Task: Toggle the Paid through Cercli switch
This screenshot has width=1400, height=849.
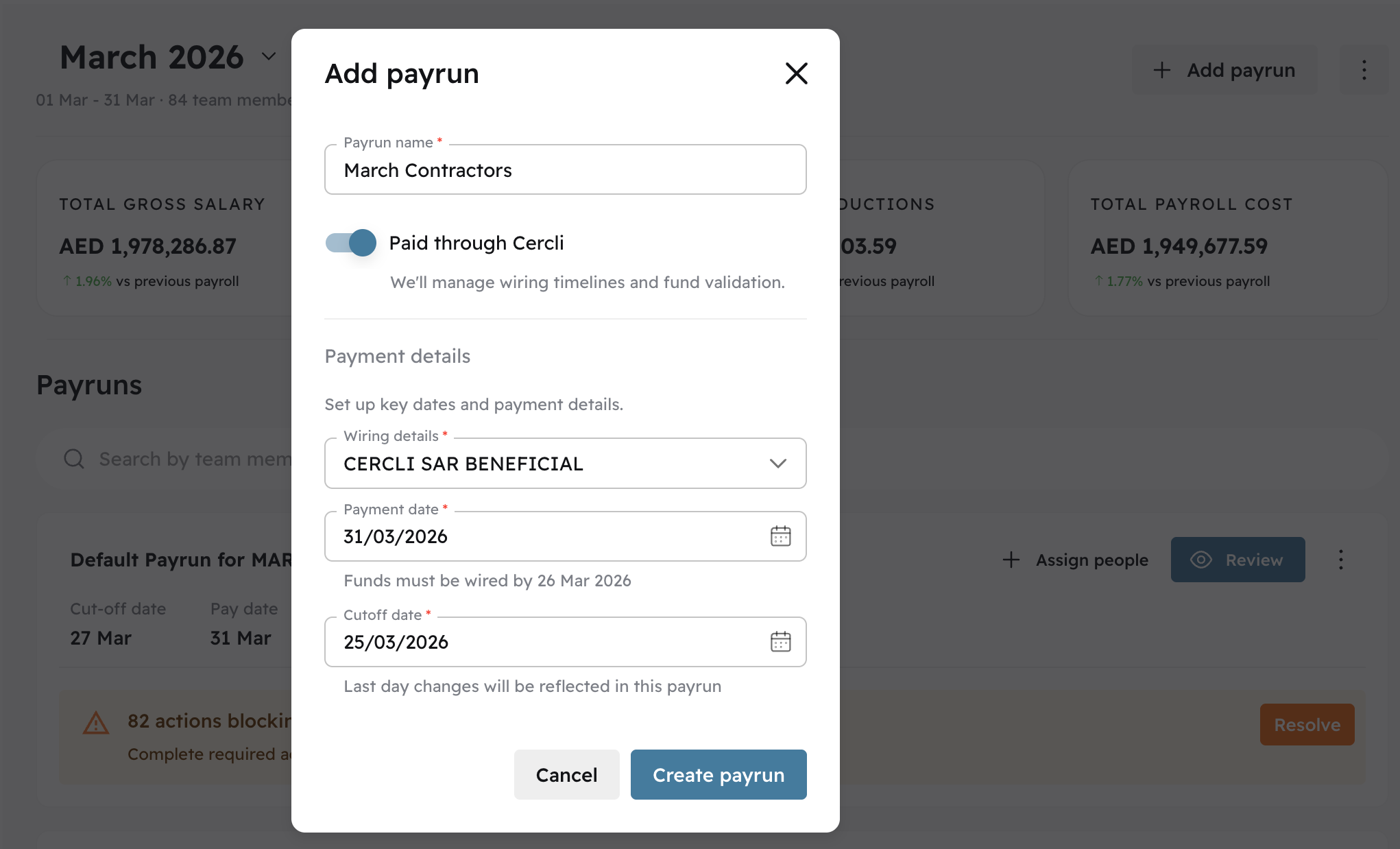Action: (x=351, y=243)
